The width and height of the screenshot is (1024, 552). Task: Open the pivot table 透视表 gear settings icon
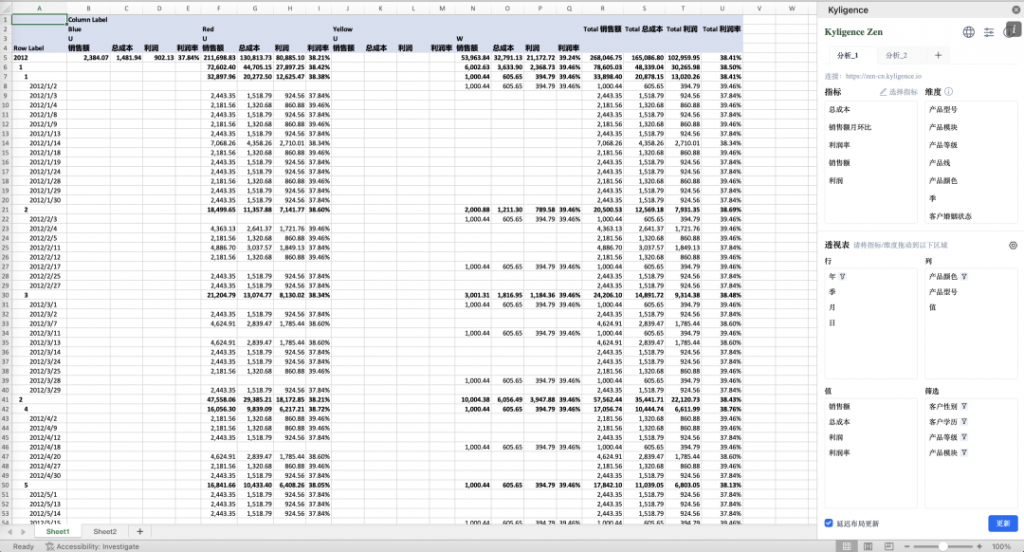[x=1013, y=246]
